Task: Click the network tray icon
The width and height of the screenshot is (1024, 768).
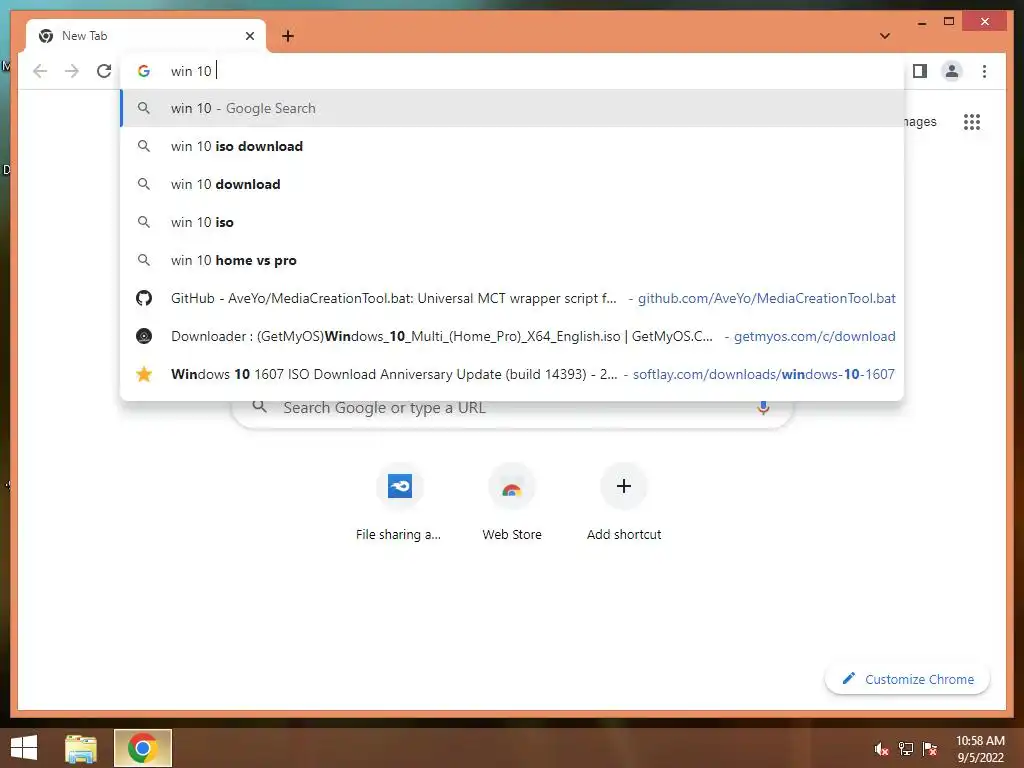Action: pos(906,749)
